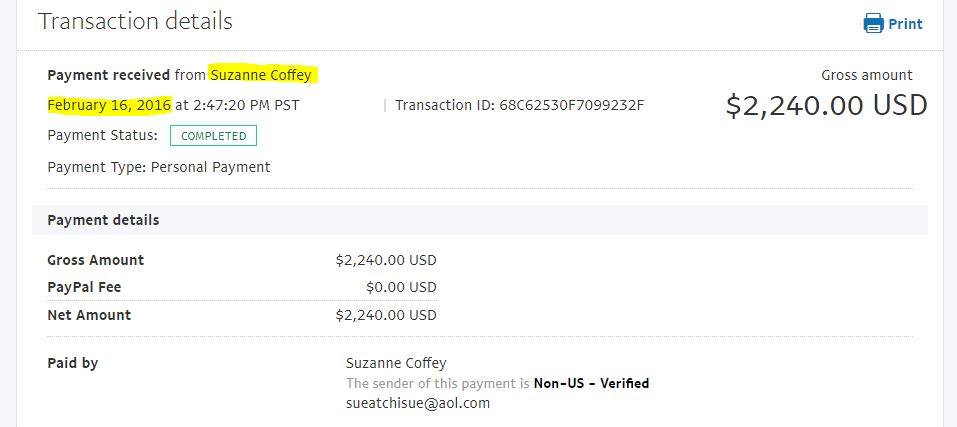Open the Print link

905,24
